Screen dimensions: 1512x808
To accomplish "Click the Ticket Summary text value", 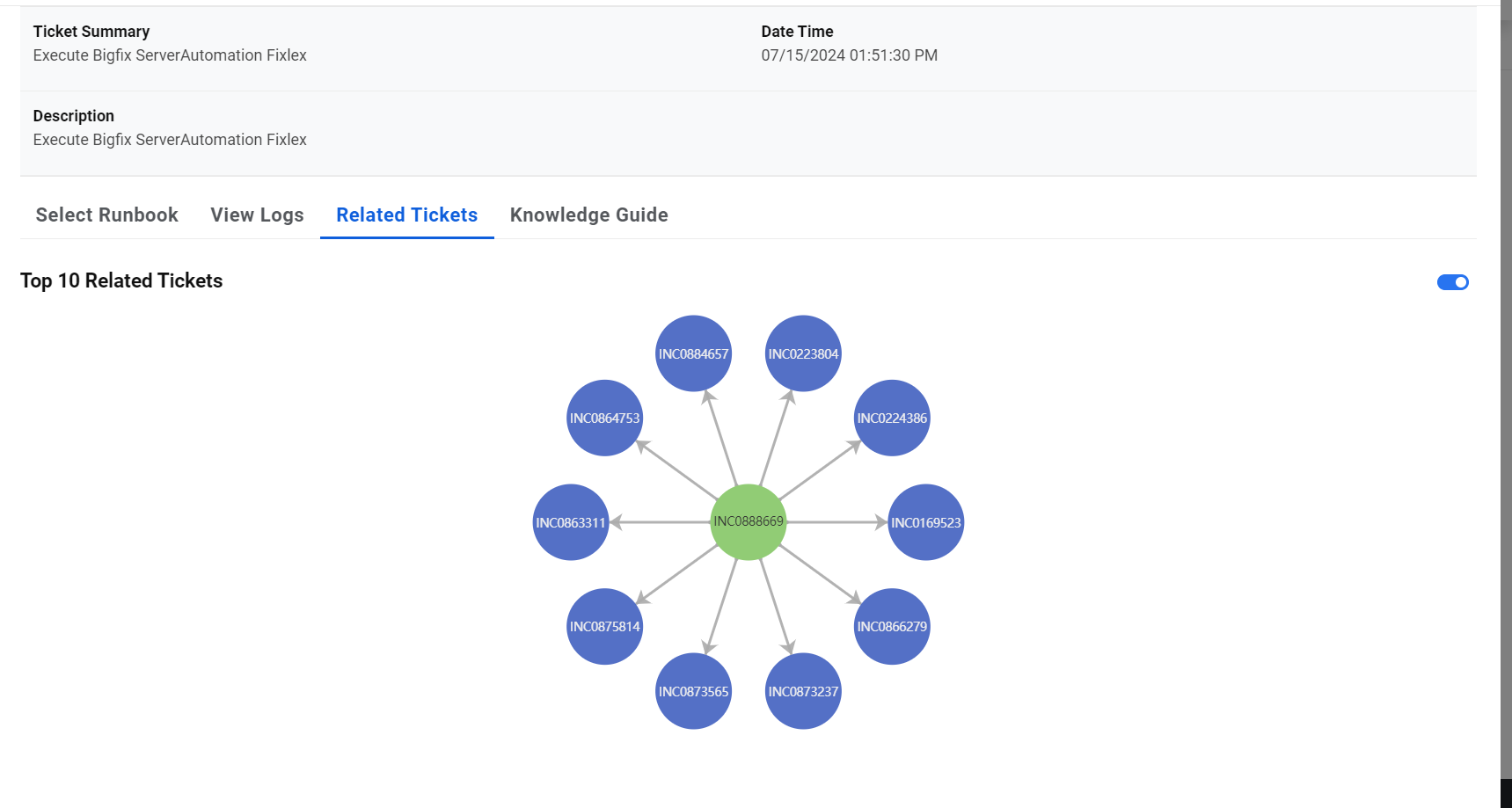I will point(170,55).
